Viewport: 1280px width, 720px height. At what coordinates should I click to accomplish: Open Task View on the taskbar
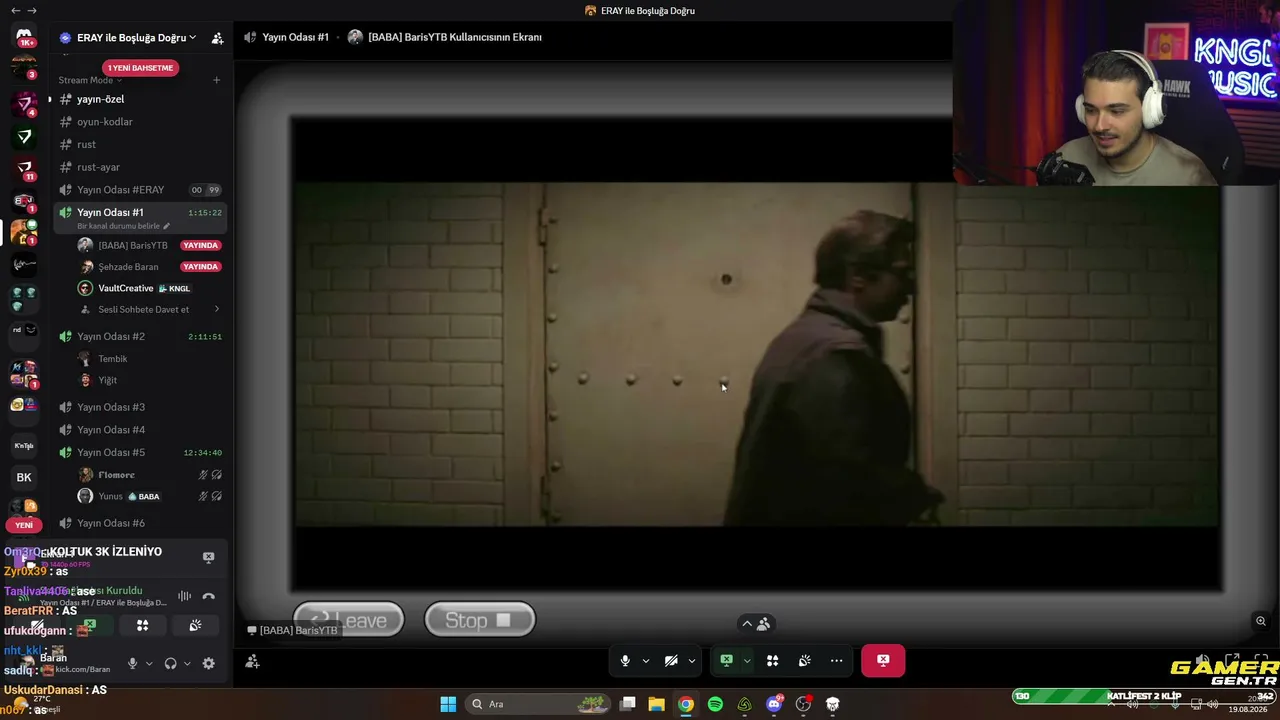click(627, 704)
